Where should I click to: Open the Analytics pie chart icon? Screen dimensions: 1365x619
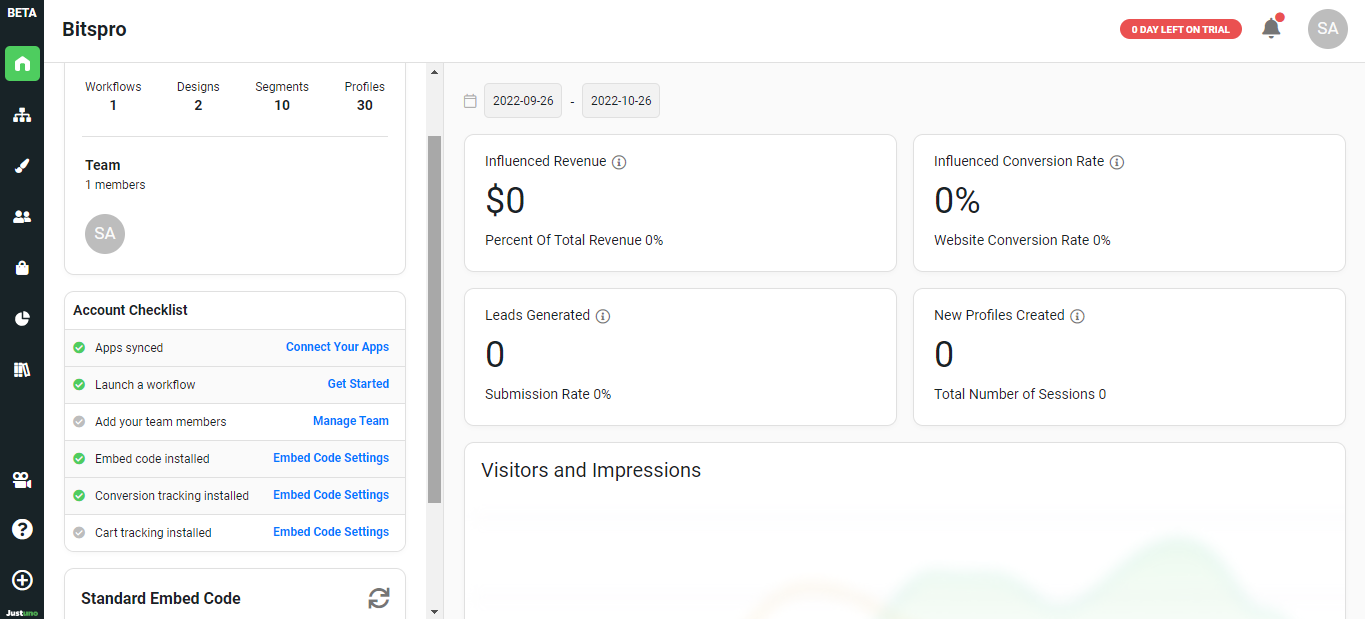[22, 319]
